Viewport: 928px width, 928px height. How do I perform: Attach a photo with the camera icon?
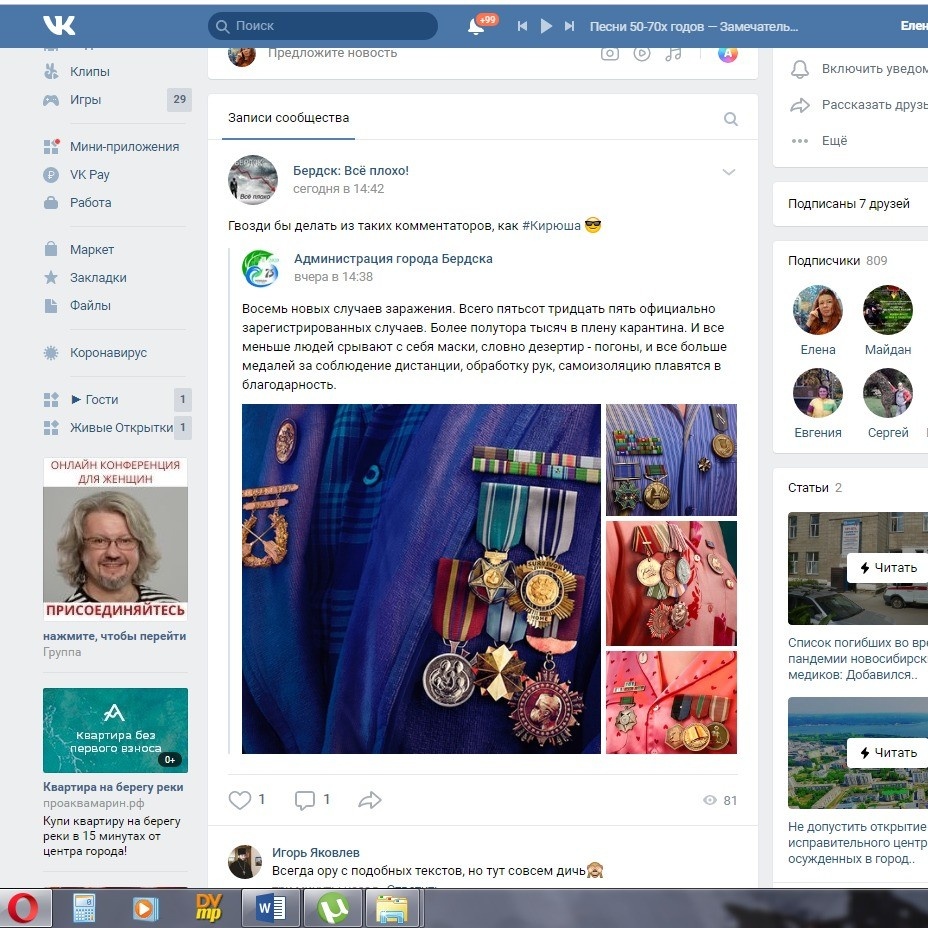coord(610,53)
